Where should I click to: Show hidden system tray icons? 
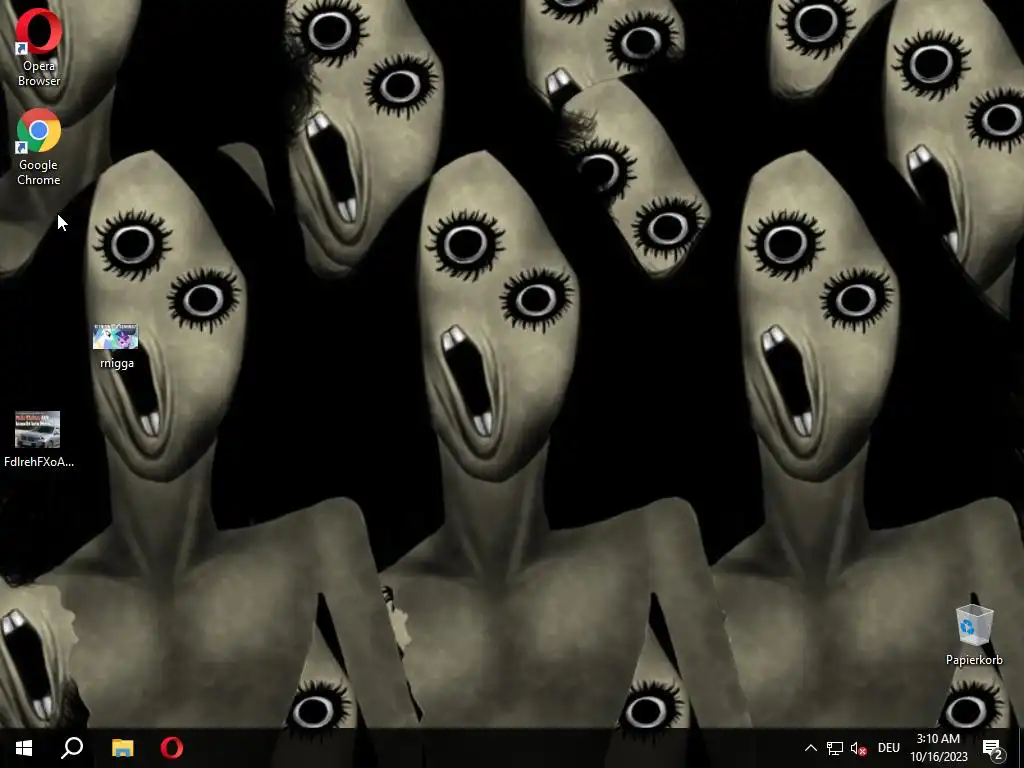(810, 748)
